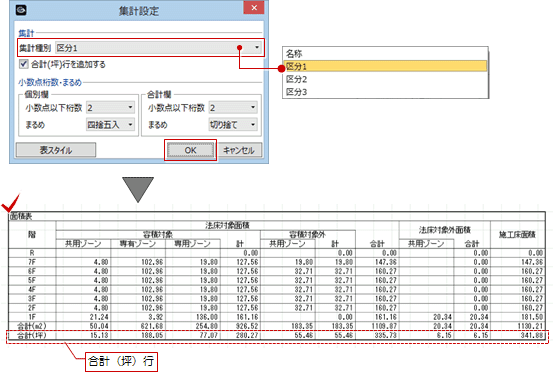Select 区分2 from the dropdown list

(385, 79)
